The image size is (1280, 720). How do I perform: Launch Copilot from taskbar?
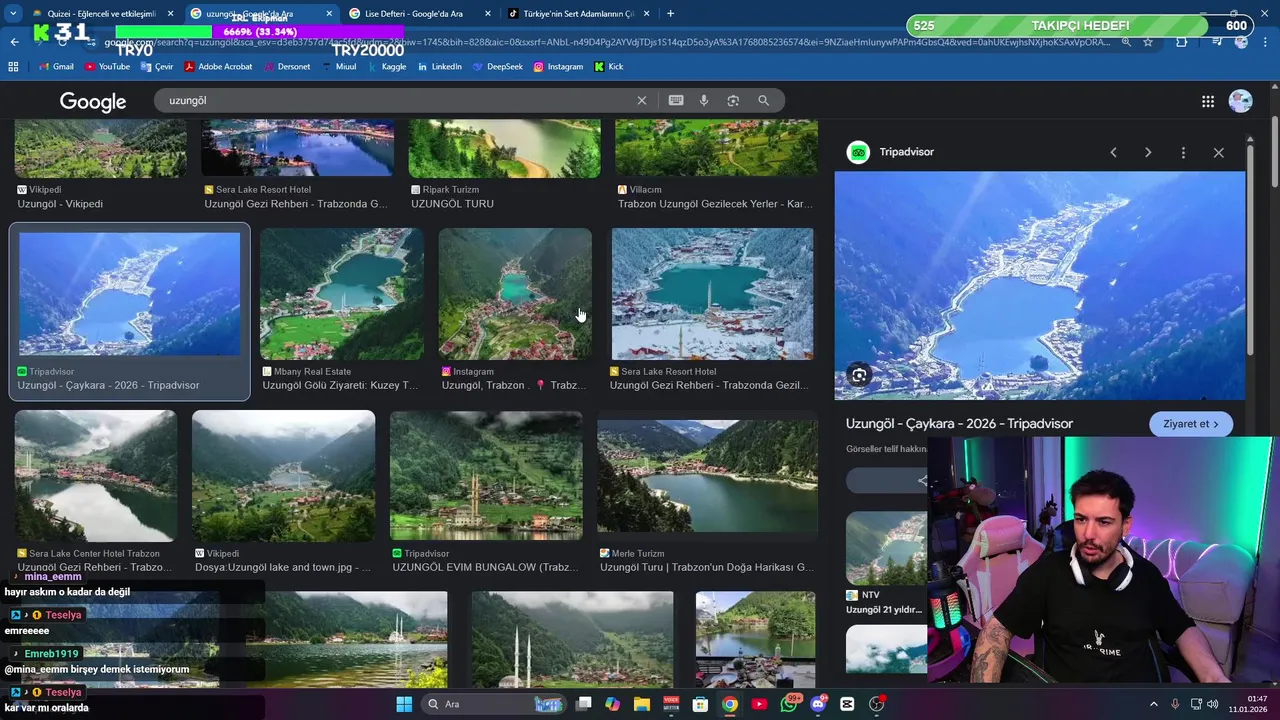click(x=612, y=704)
